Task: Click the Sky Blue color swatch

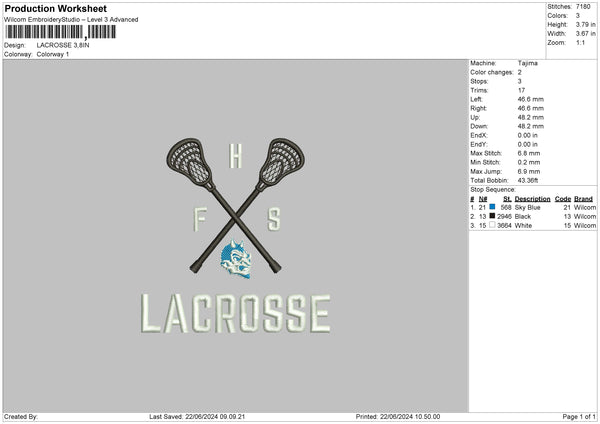Action: [x=492, y=207]
